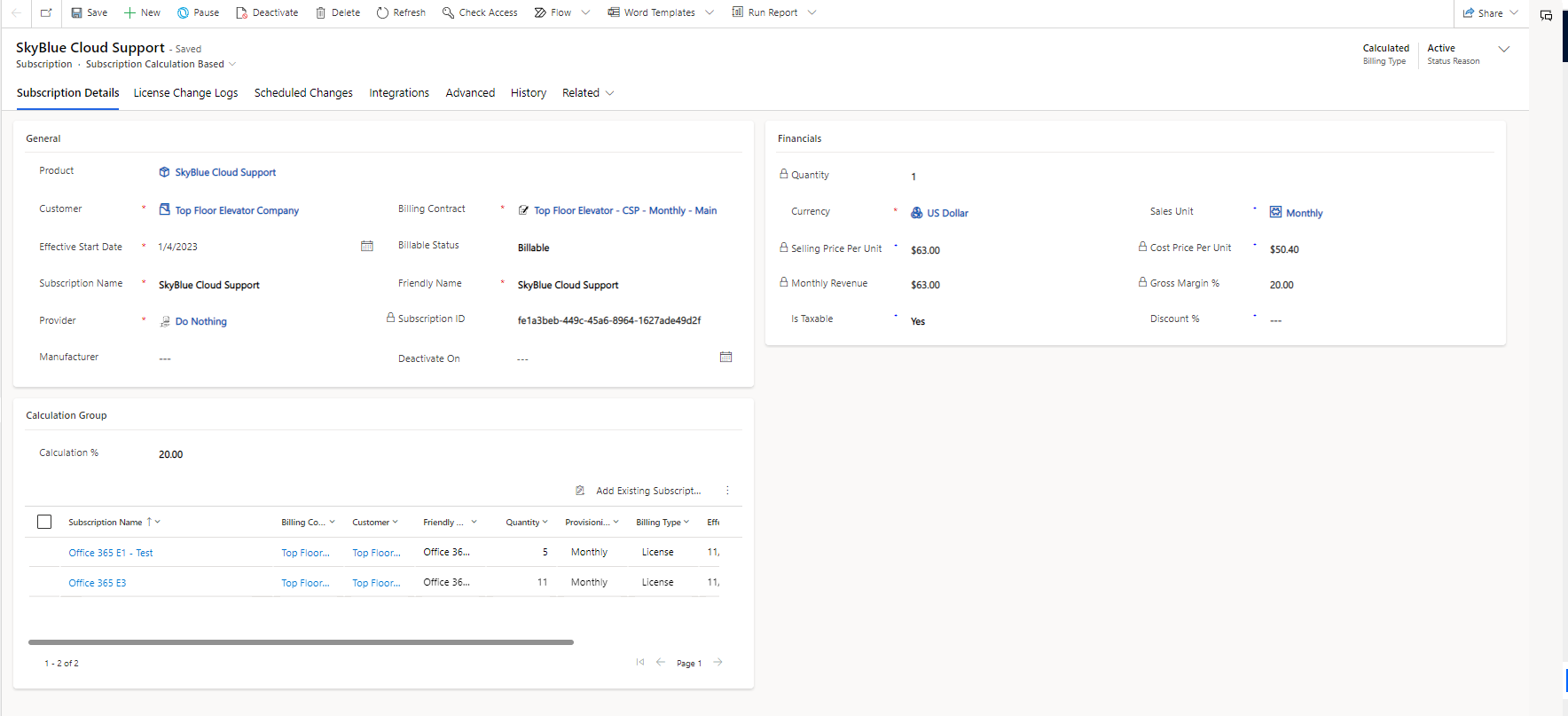Refresh the form
Screen dimensions: 1568x716
(x=401, y=12)
